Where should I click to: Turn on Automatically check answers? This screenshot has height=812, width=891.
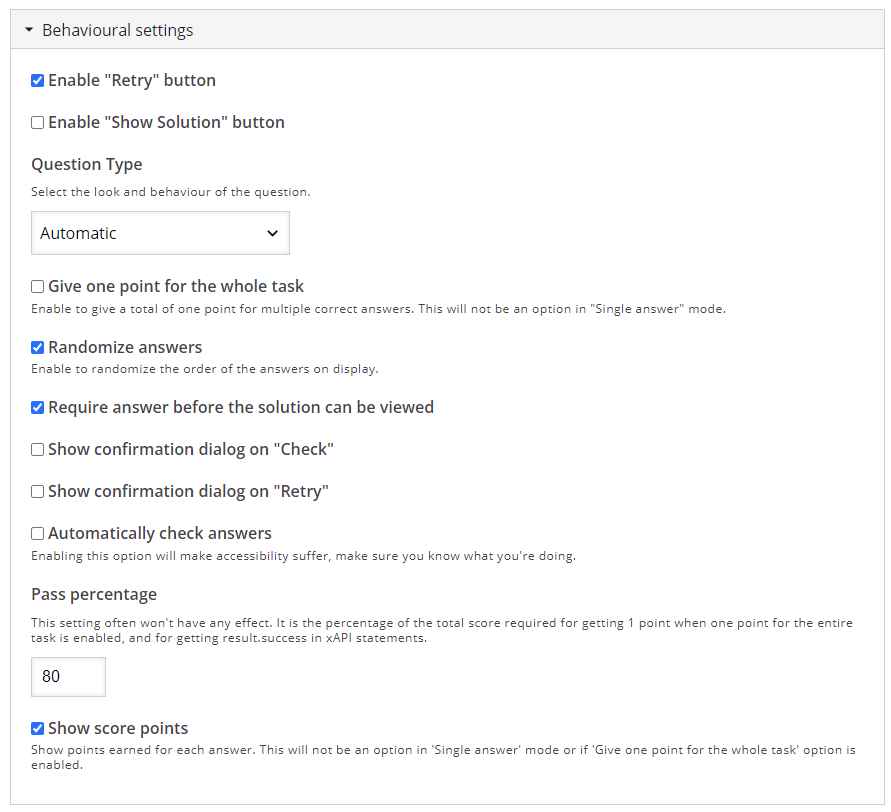pyautogui.click(x=38, y=534)
